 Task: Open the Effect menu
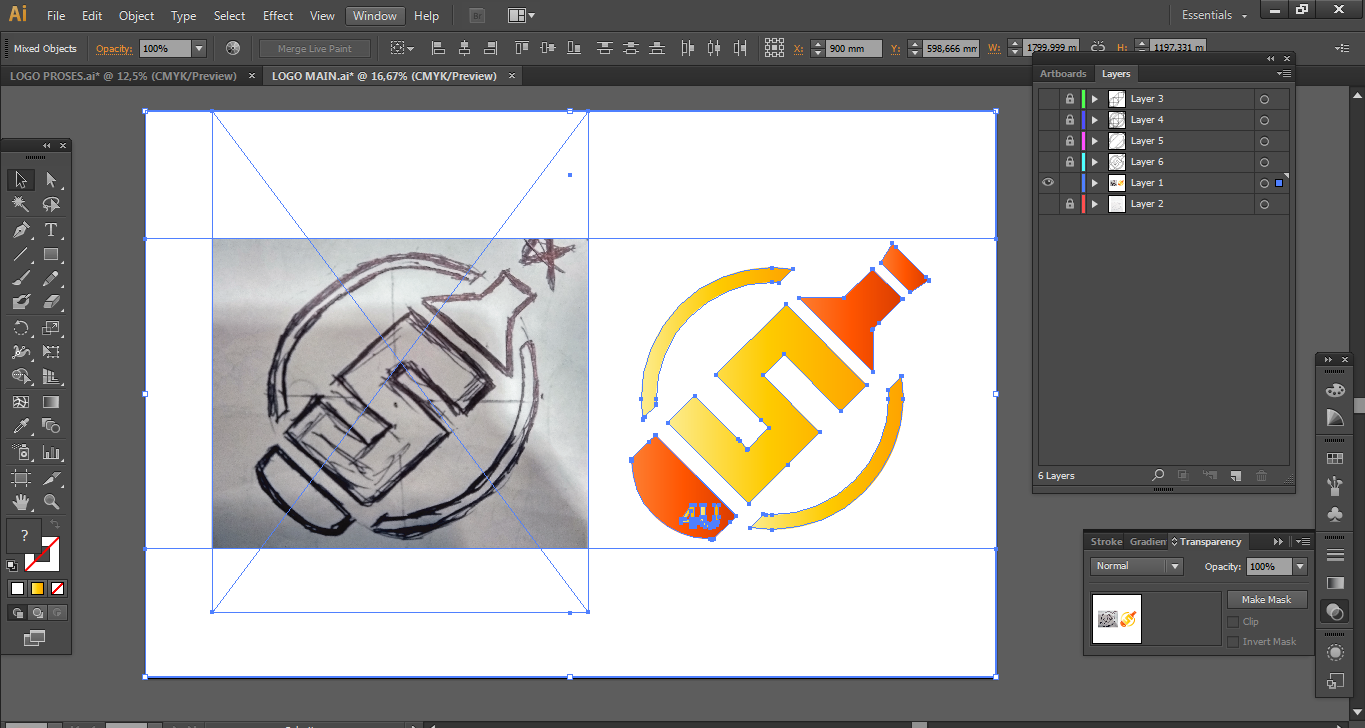click(278, 16)
